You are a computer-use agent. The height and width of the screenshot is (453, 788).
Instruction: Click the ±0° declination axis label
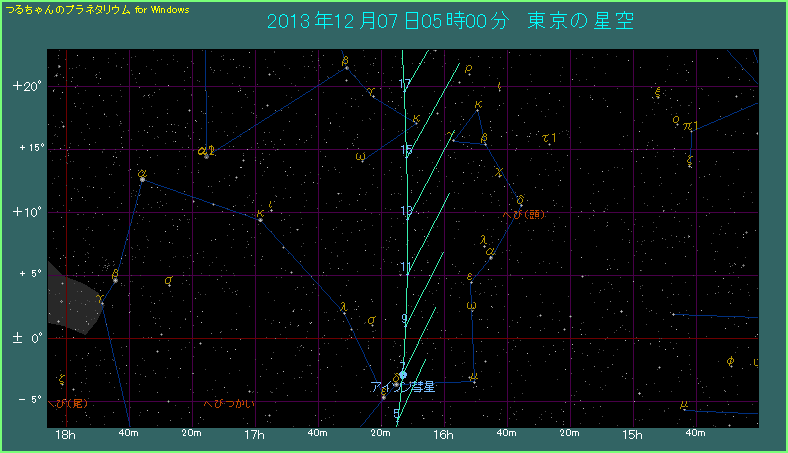tap(25, 339)
